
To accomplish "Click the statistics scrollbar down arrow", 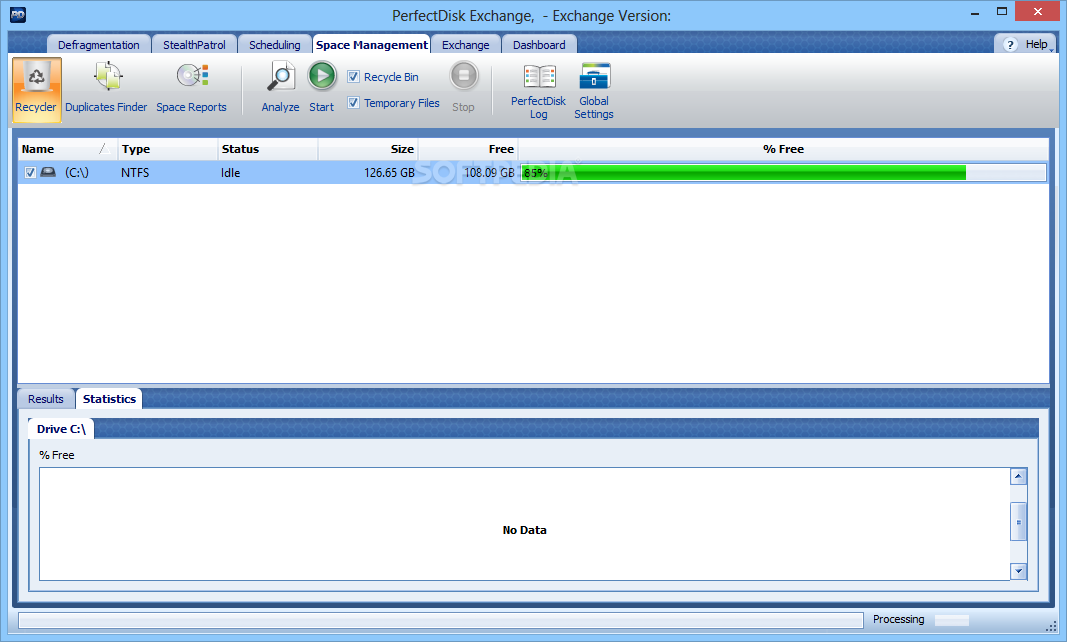I will coord(1018,571).
